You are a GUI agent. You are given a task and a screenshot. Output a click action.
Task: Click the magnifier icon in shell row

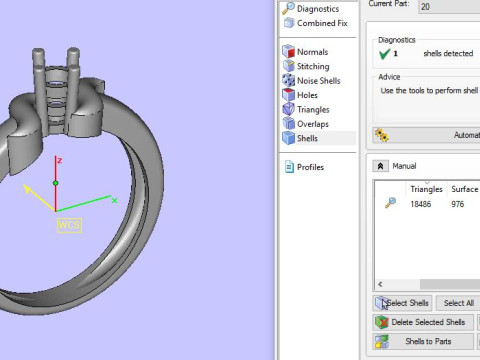390,203
